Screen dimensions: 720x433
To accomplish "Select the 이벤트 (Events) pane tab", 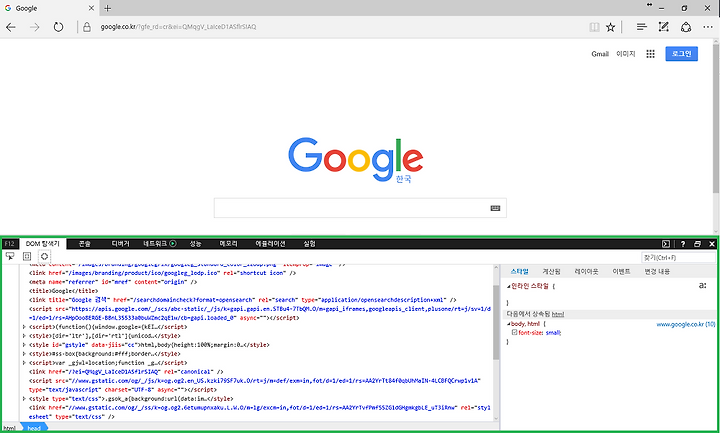I will coord(621,271).
